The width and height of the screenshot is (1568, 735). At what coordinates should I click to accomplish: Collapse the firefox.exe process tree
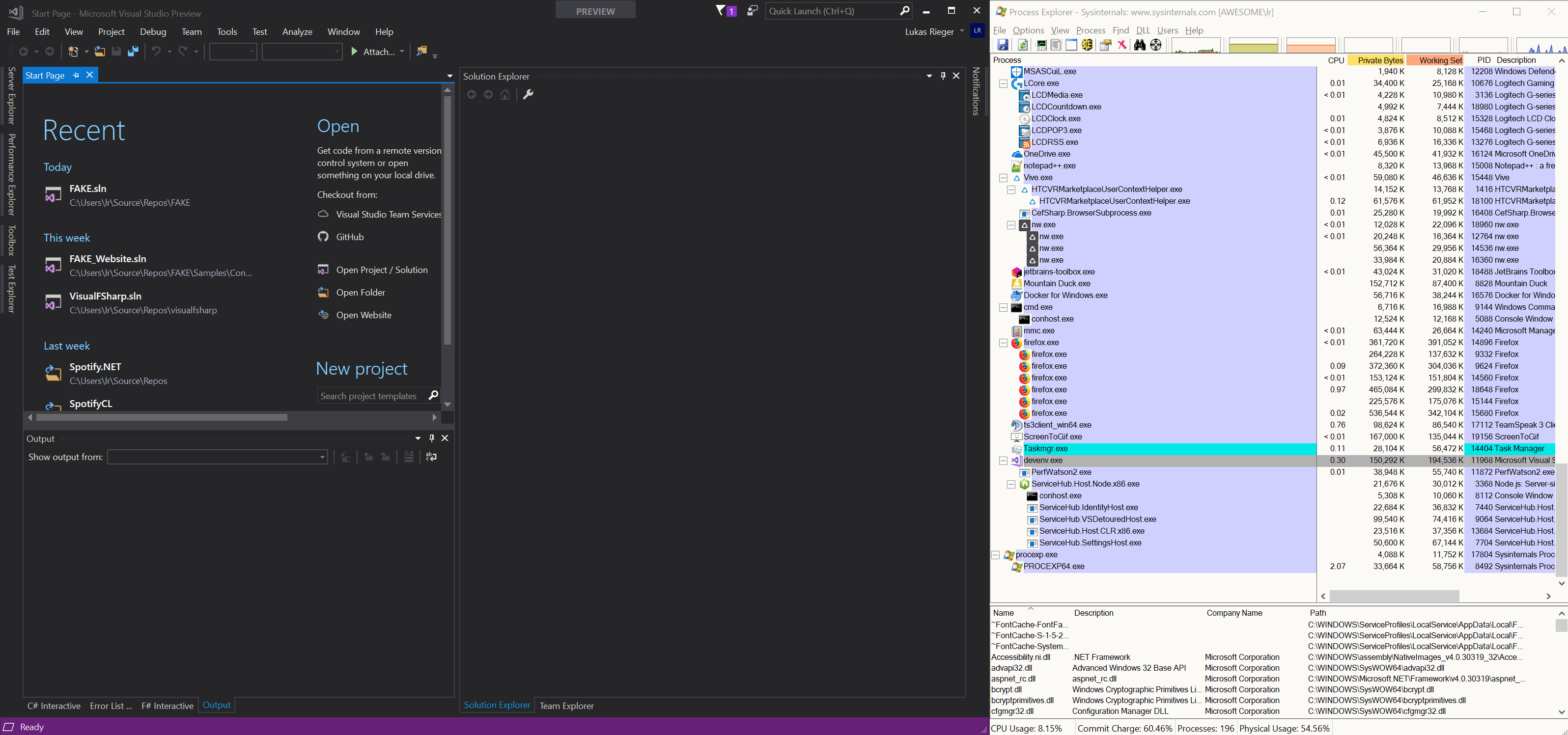point(1003,343)
